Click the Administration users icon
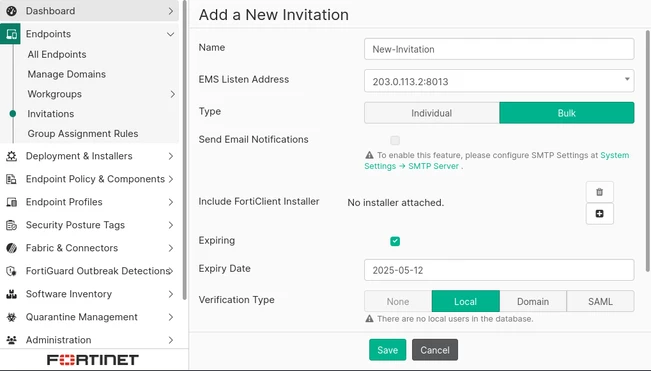This screenshot has width=651, height=371. (x=11, y=340)
